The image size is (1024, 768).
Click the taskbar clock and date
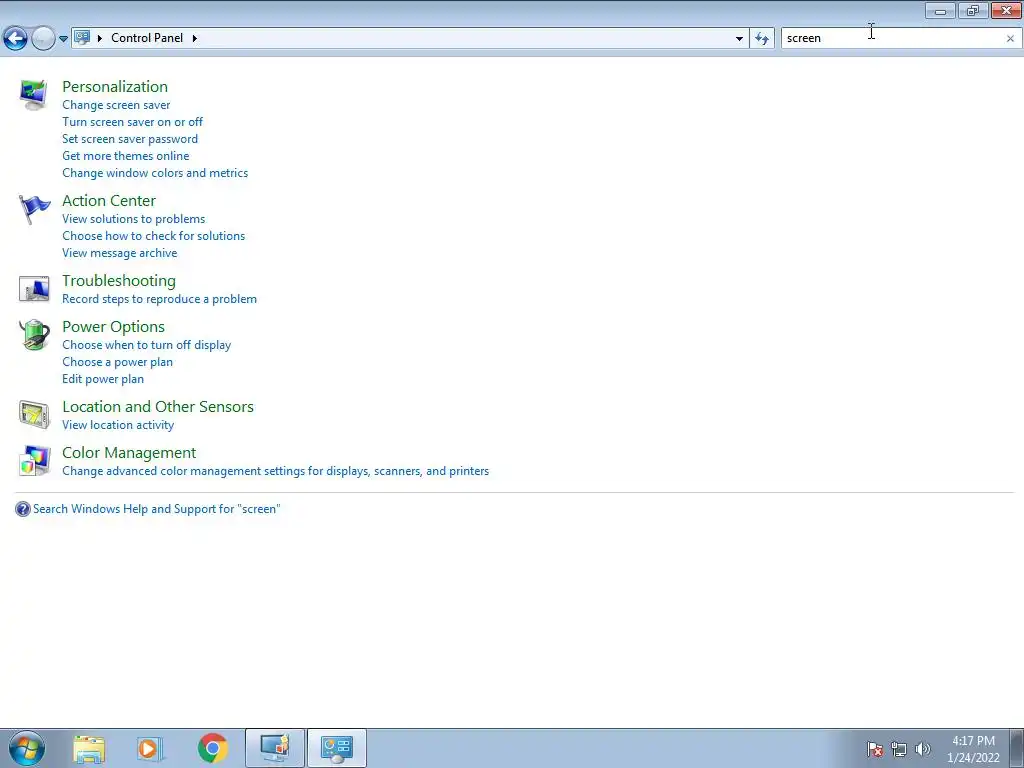tap(973, 749)
